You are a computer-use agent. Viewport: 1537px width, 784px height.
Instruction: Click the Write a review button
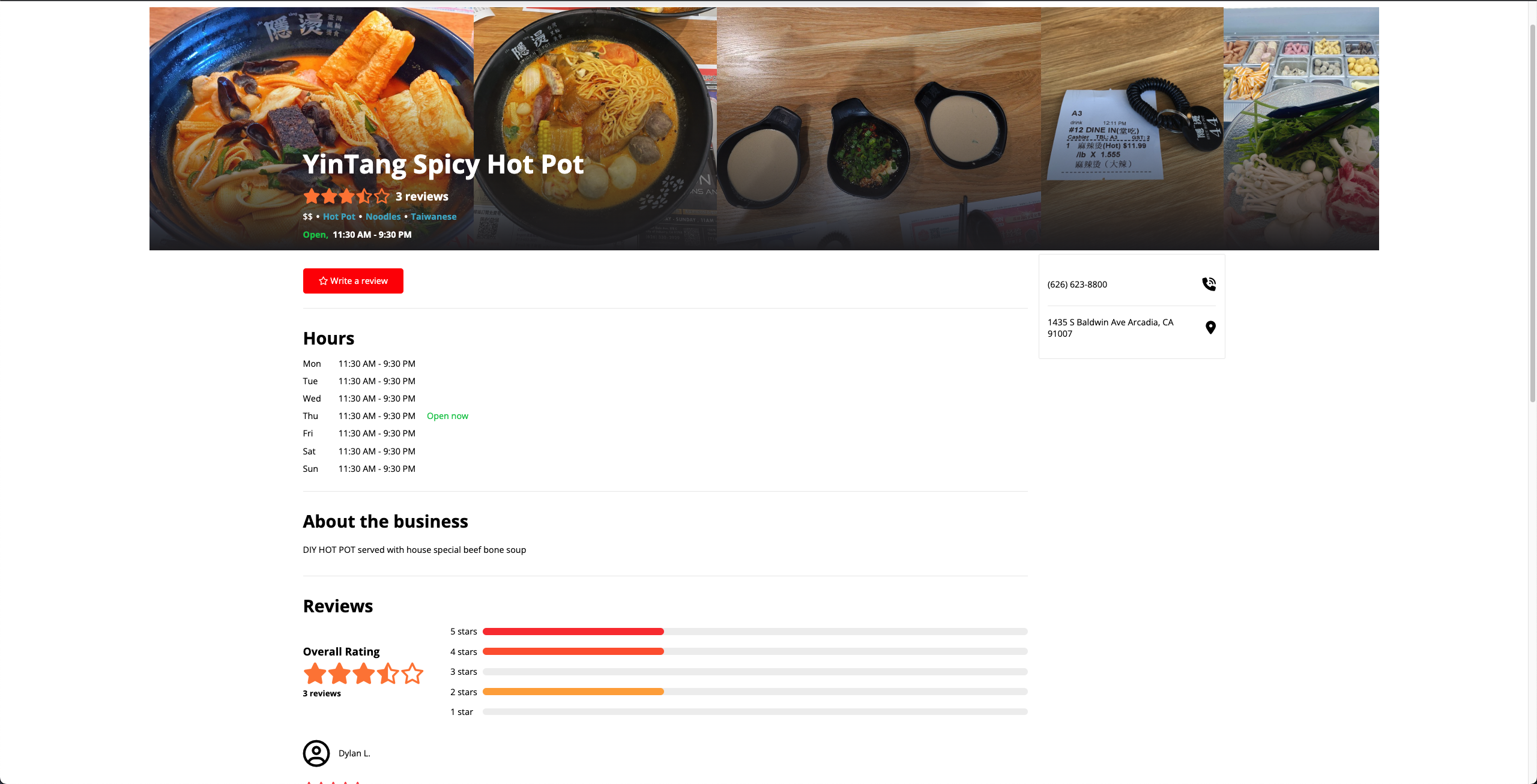(352, 280)
